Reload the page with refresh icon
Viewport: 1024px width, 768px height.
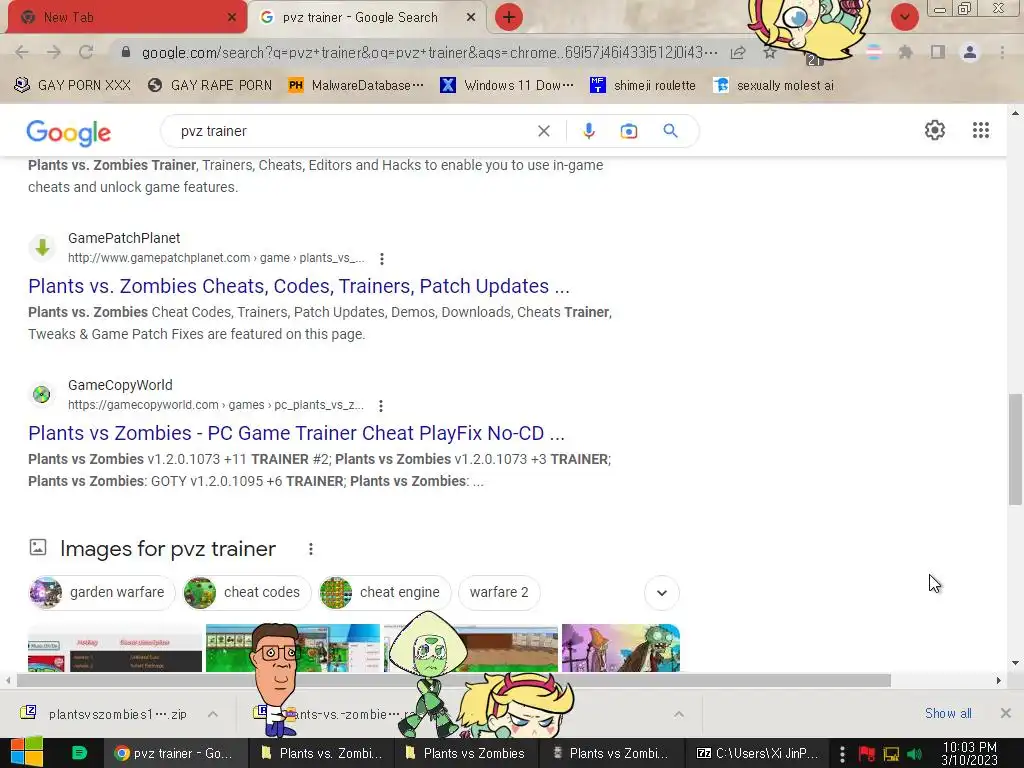[86, 52]
